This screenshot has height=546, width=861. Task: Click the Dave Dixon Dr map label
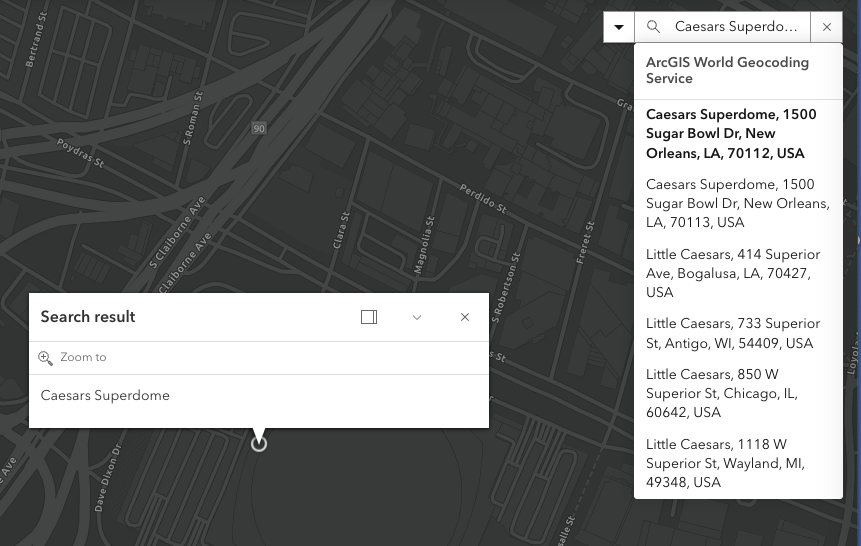tap(107, 478)
